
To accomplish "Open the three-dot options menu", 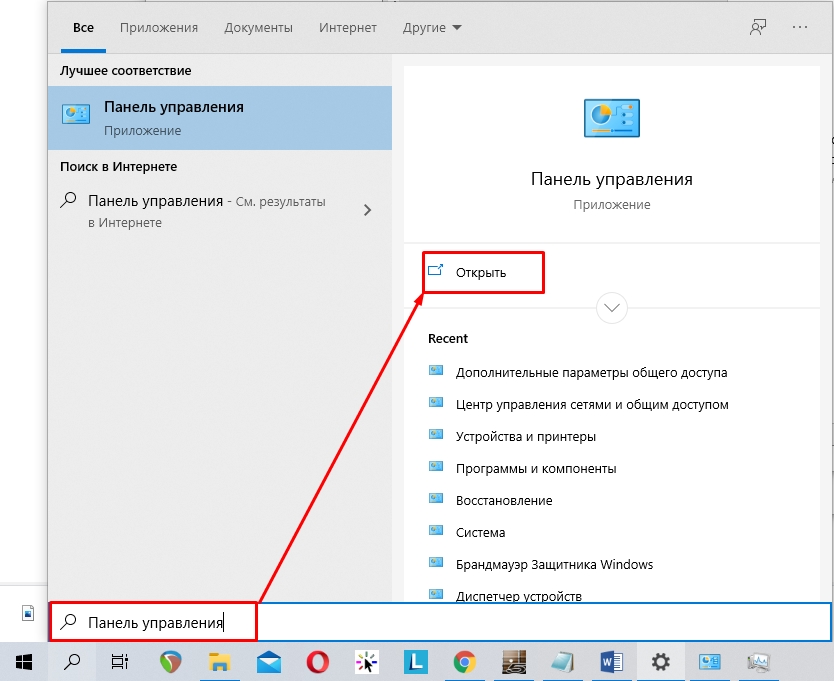I will (799, 27).
